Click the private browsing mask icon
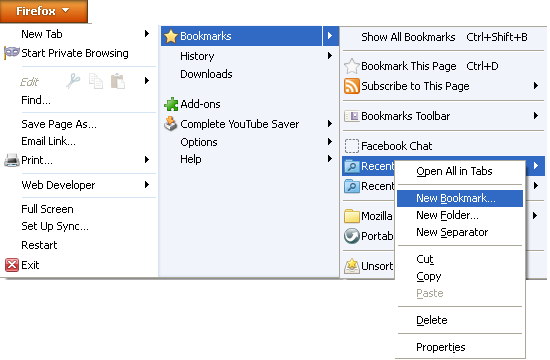550x360 pixels. [x=12, y=53]
